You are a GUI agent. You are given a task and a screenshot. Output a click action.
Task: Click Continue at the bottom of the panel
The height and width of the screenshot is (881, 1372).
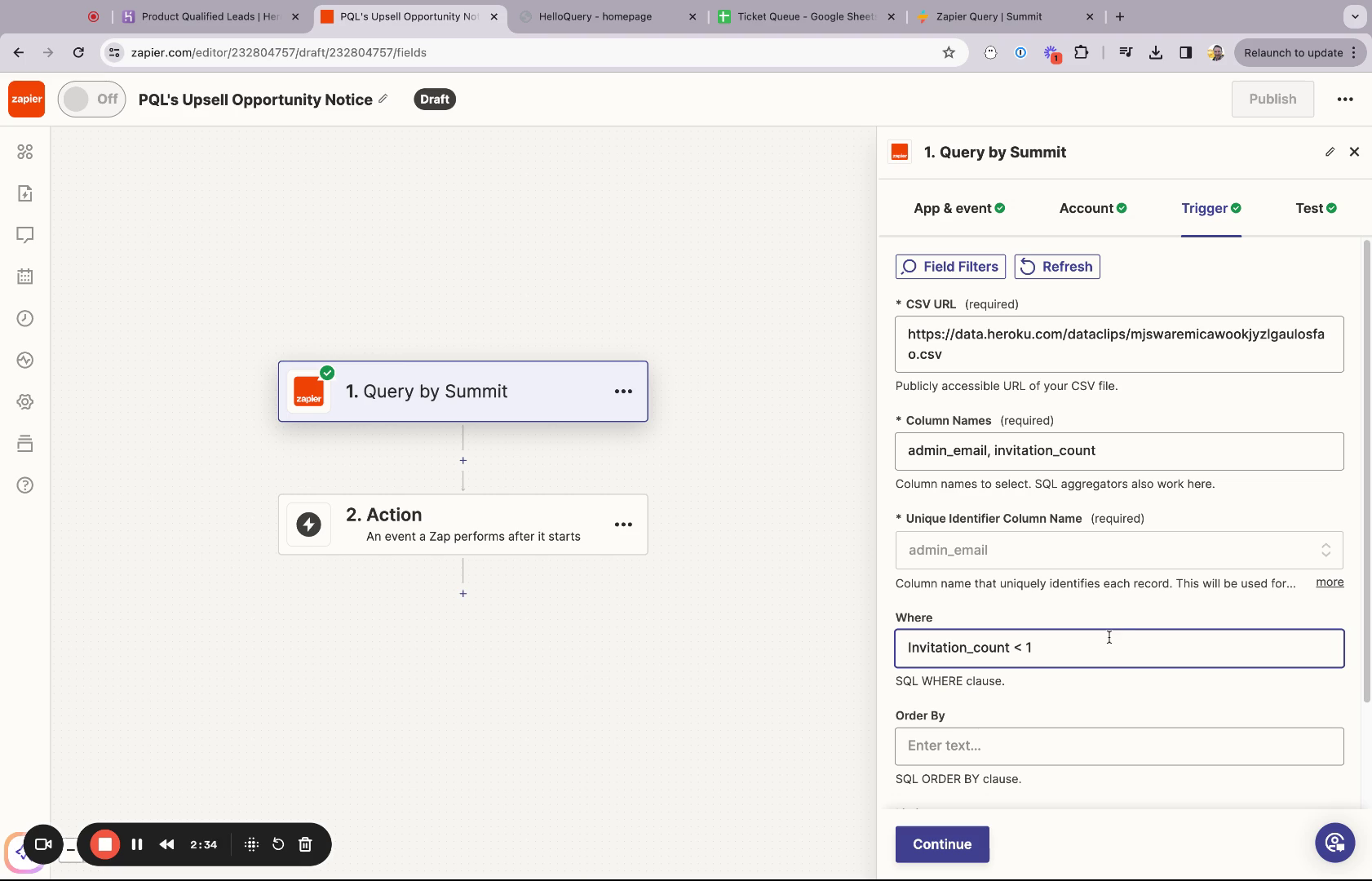click(941, 844)
